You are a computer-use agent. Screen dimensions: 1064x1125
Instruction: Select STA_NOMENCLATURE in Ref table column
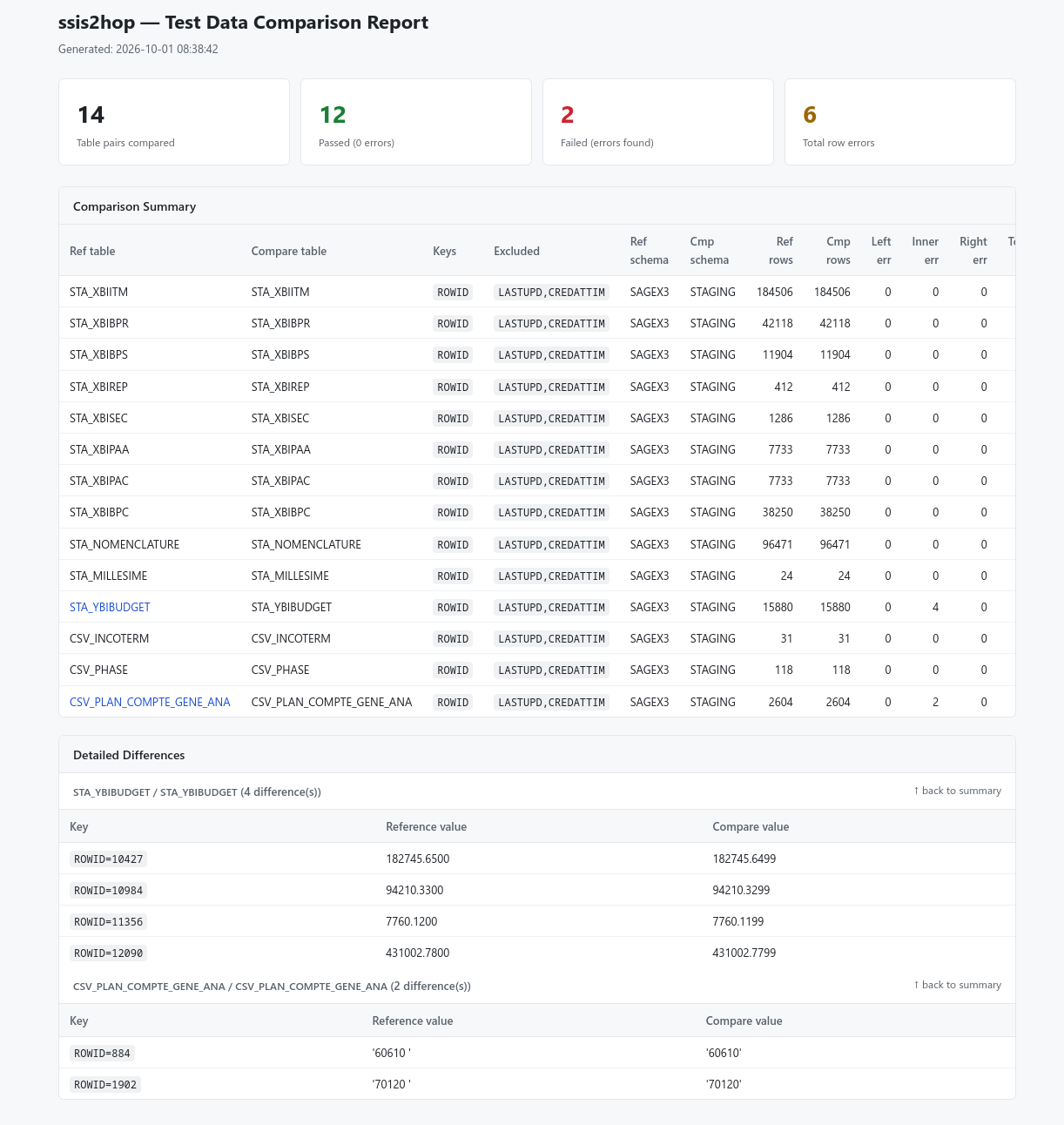point(125,544)
